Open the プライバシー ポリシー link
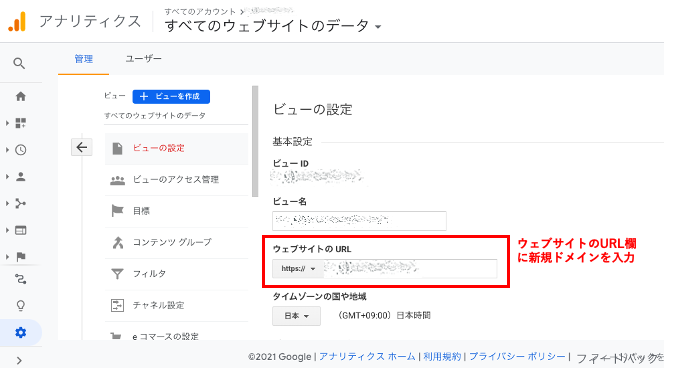 [x=517, y=356]
